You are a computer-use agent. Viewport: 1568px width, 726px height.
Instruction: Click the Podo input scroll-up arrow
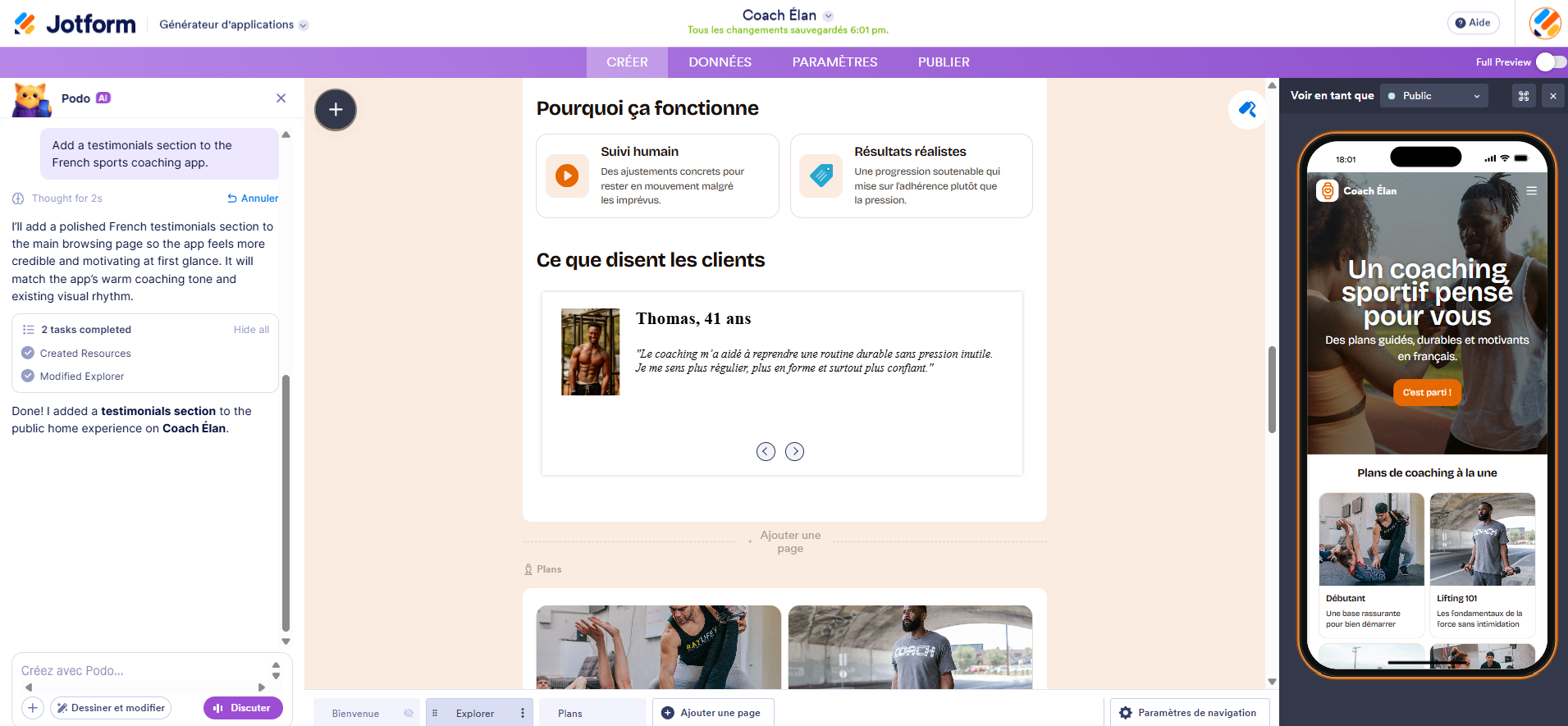click(277, 665)
